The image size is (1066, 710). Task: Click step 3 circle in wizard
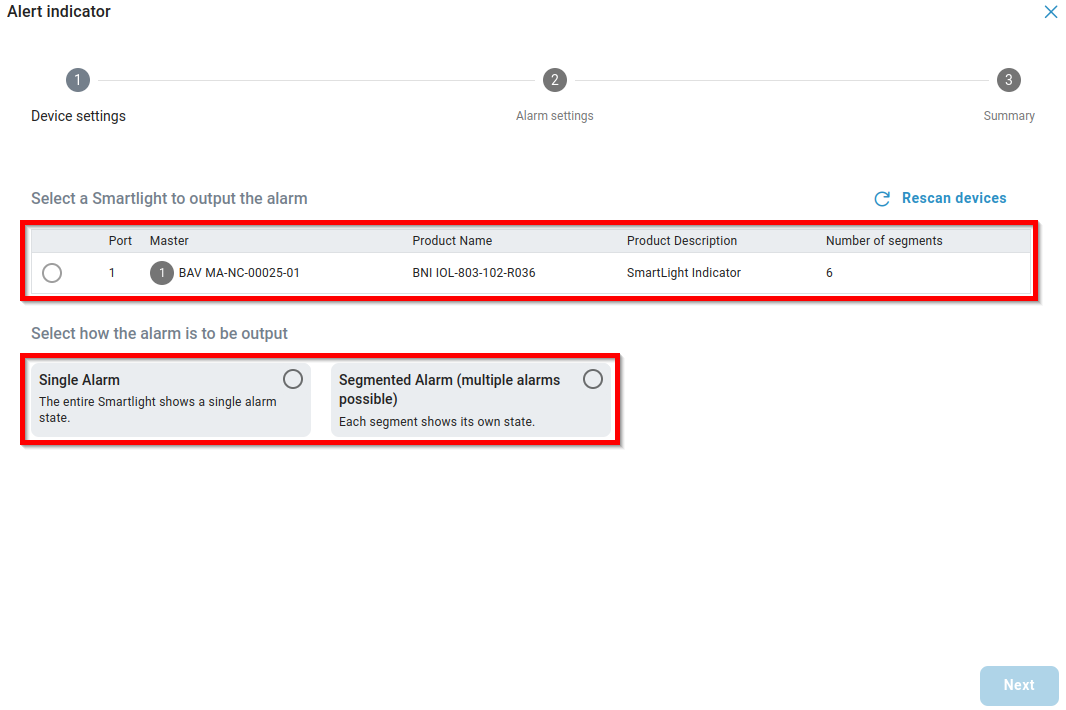click(x=1008, y=80)
